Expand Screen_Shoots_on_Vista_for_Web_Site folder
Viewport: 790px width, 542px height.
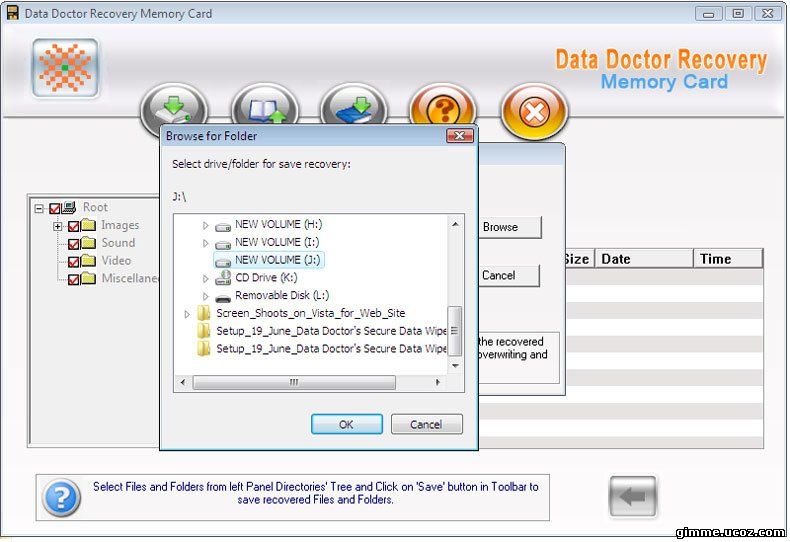(187, 314)
